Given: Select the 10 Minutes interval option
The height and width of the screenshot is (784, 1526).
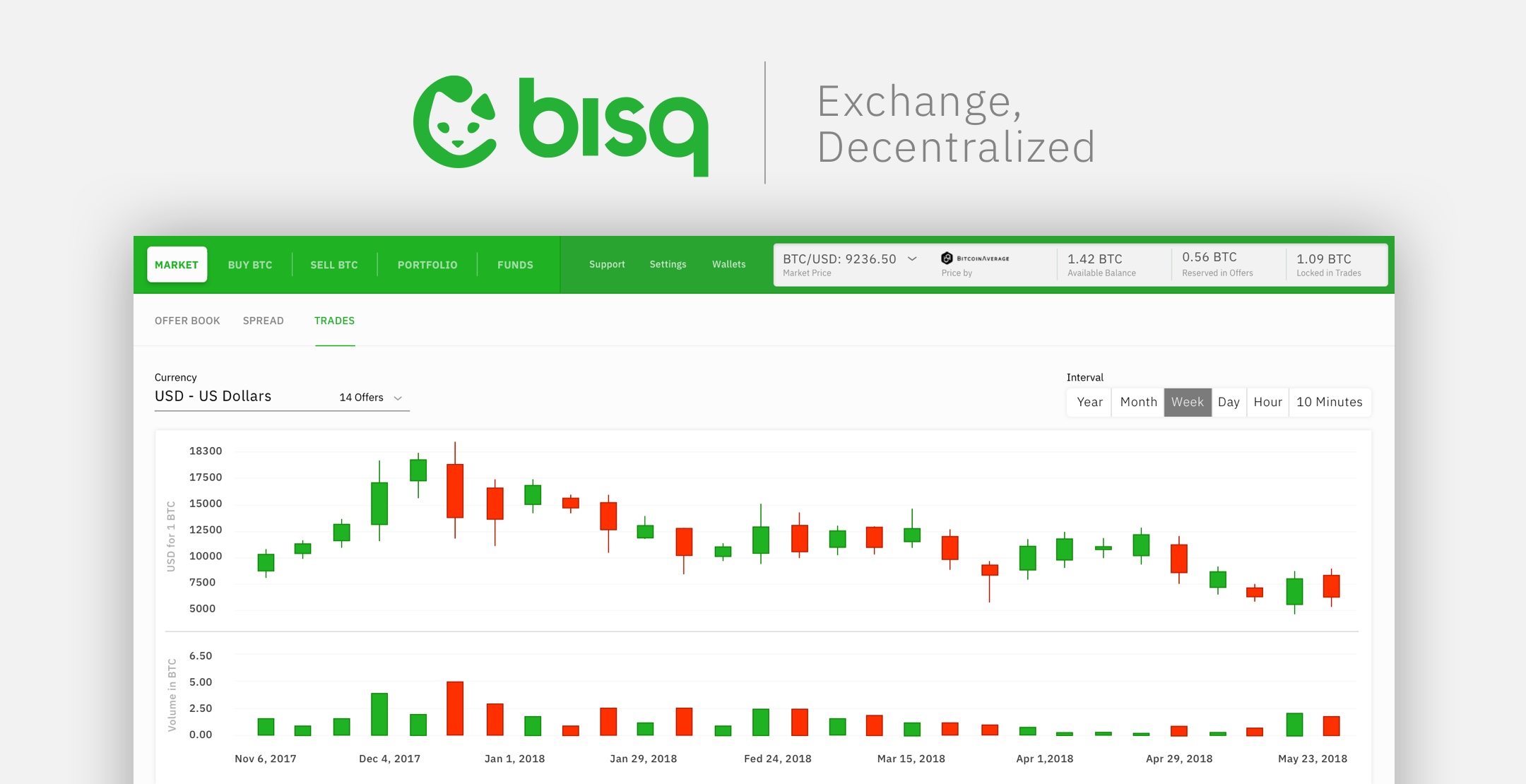Looking at the screenshot, I should 1335,400.
